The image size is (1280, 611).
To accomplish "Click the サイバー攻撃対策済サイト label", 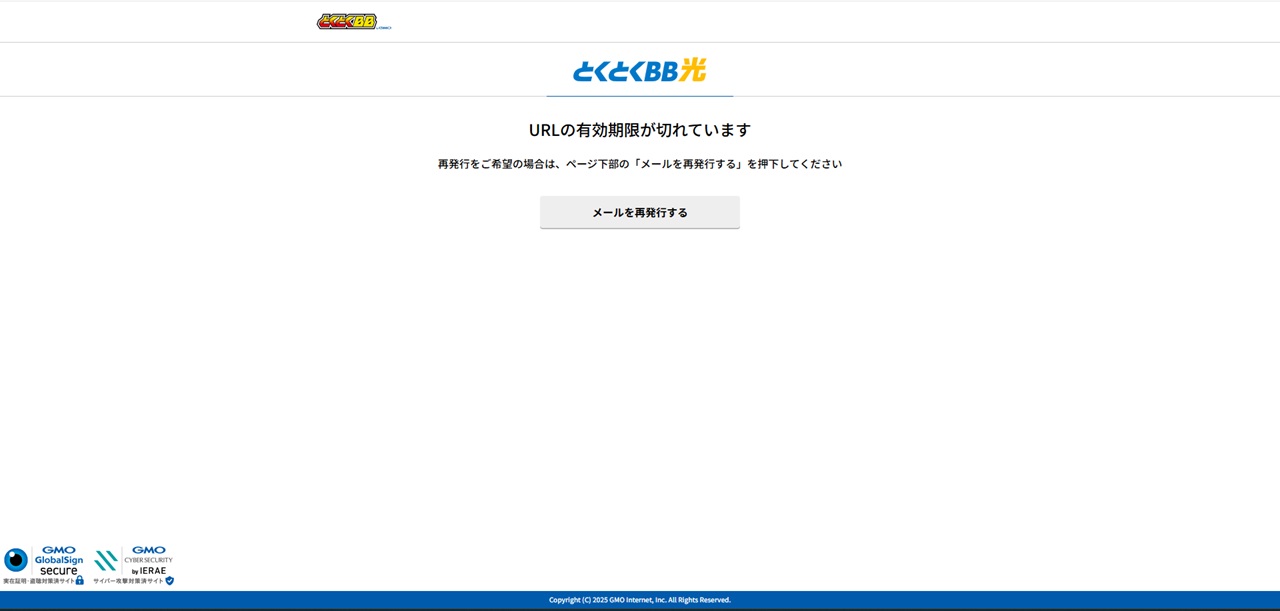I will point(126,580).
